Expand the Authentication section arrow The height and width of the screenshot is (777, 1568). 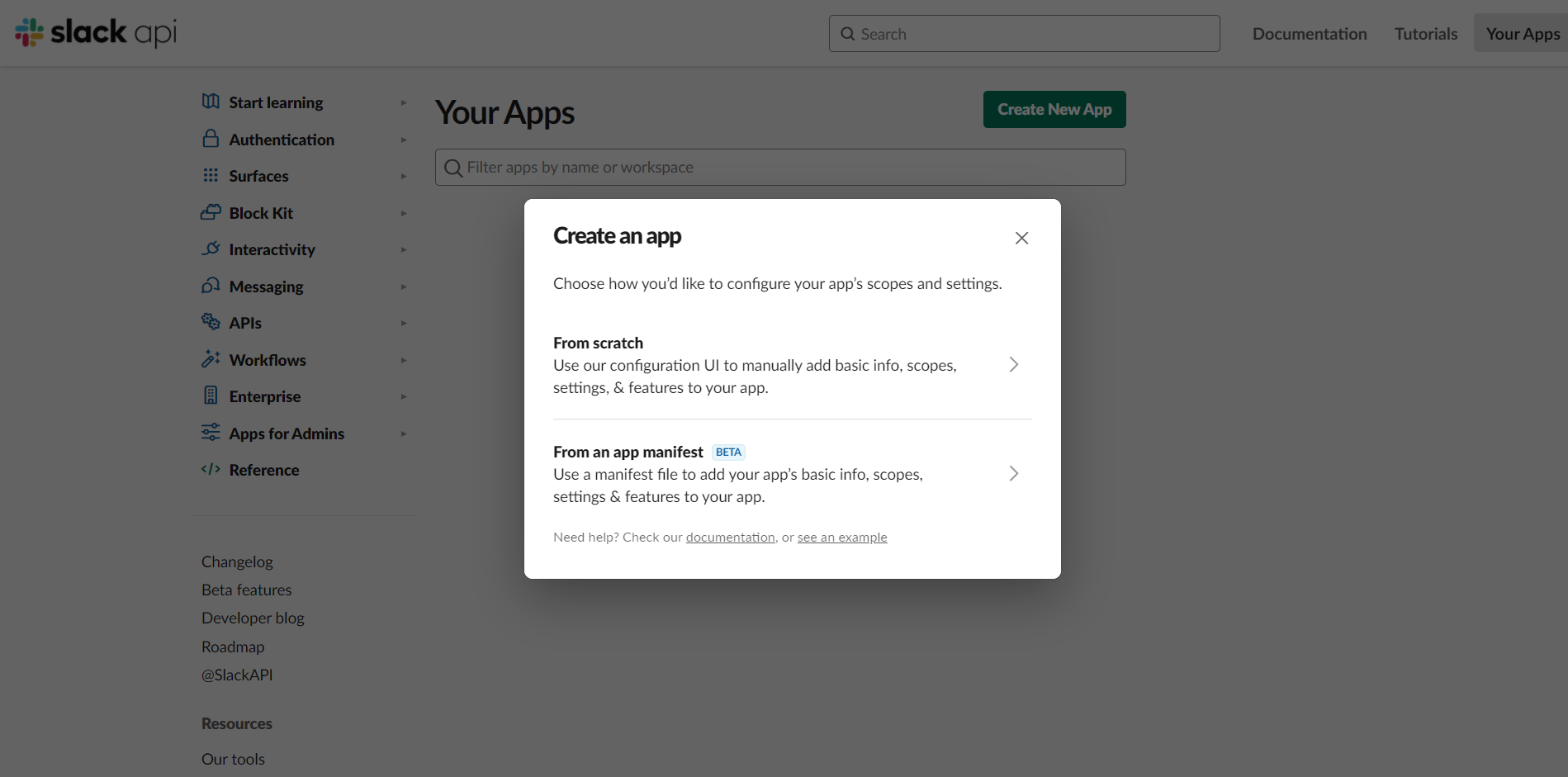(x=404, y=140)
